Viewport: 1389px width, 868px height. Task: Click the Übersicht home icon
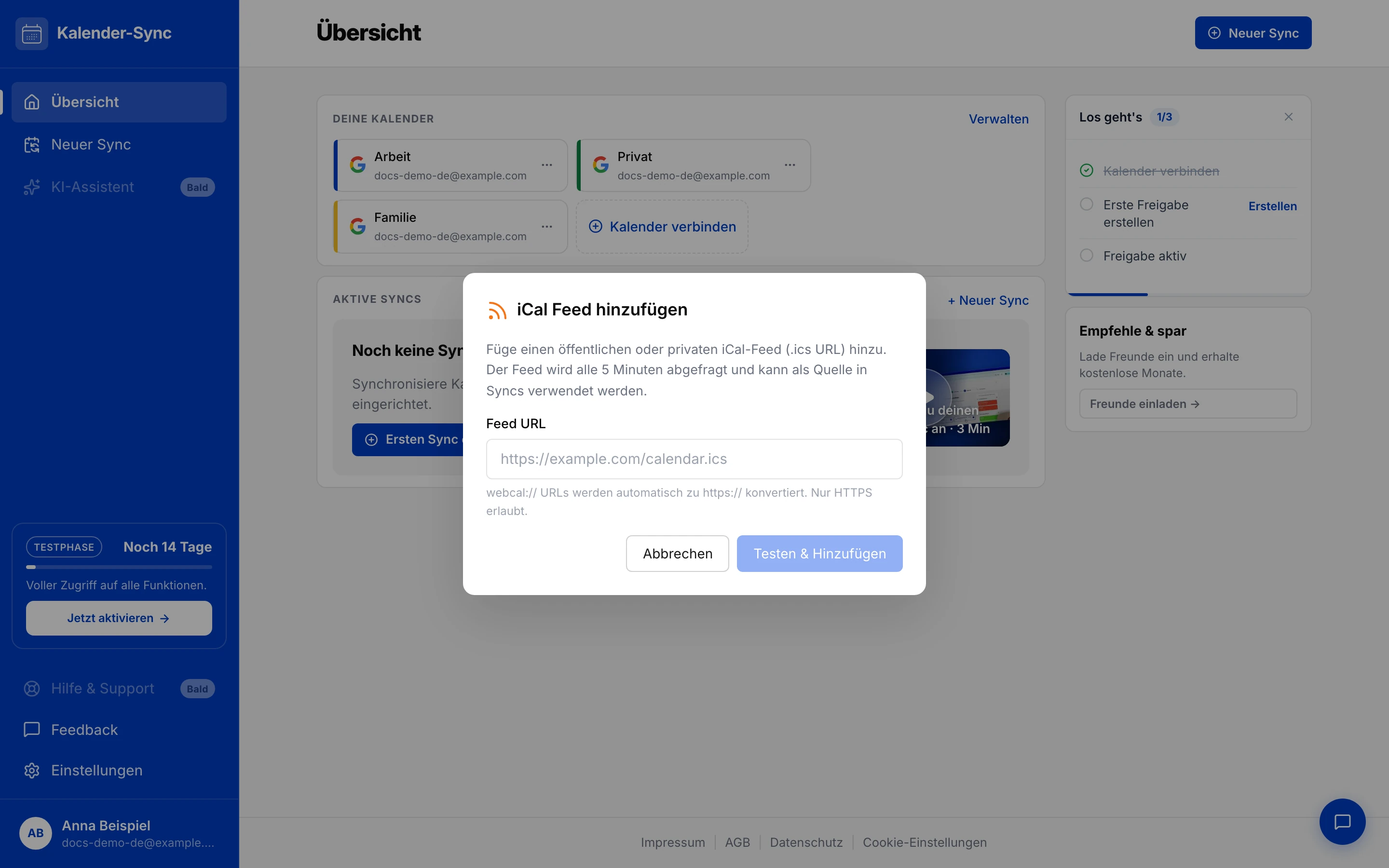point(31,102)
